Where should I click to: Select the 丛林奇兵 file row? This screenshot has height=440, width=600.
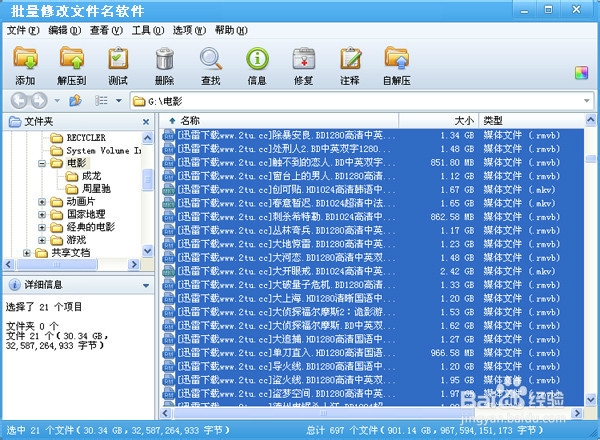tap(373, 231)
